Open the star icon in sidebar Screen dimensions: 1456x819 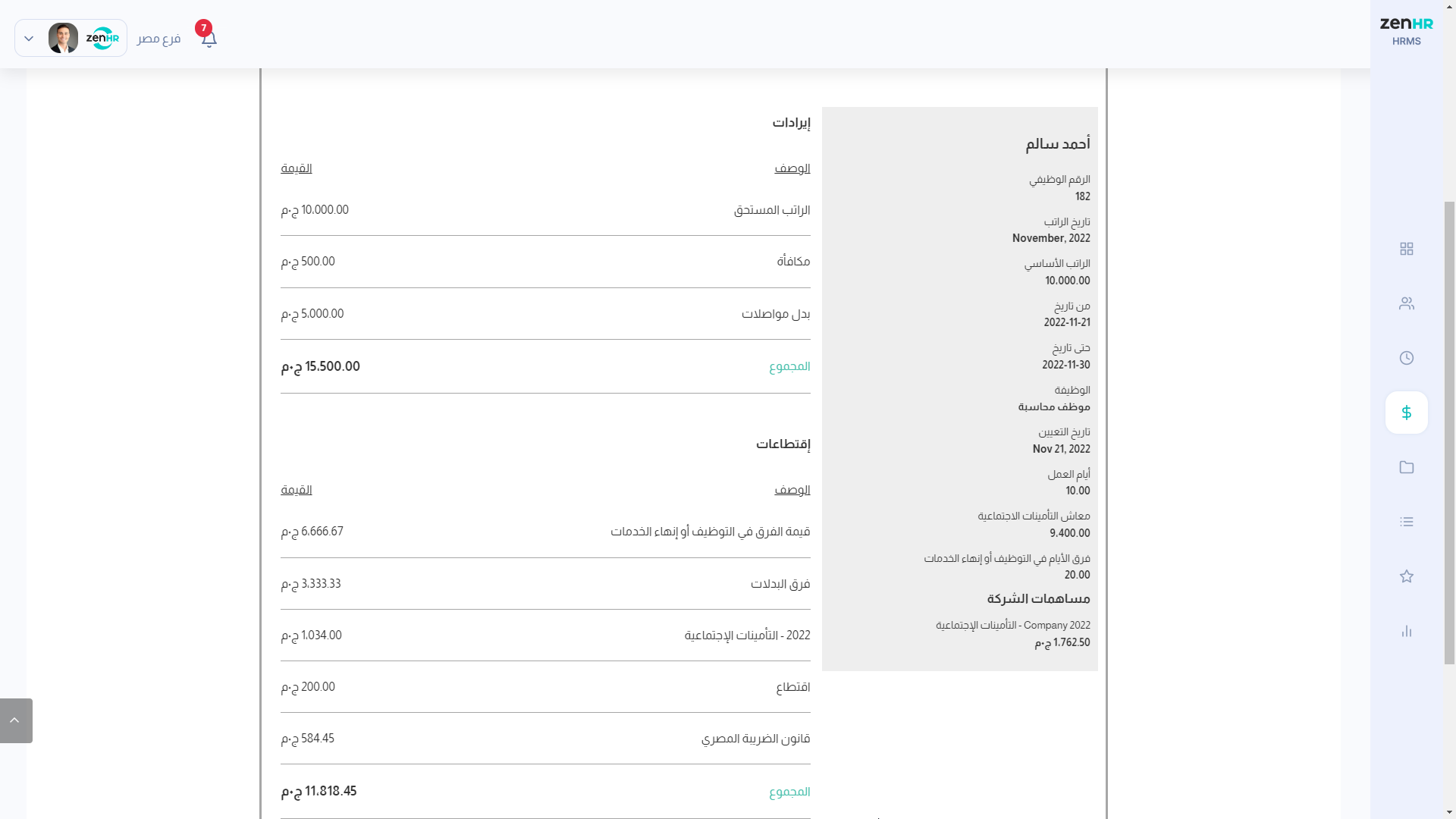1406,576
